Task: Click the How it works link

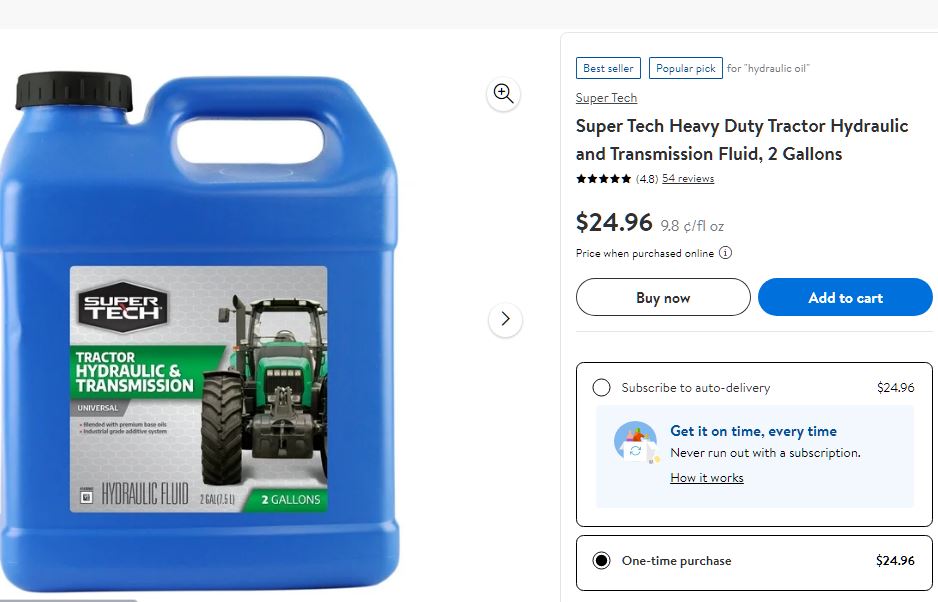Action: click(x=706, y=478)
